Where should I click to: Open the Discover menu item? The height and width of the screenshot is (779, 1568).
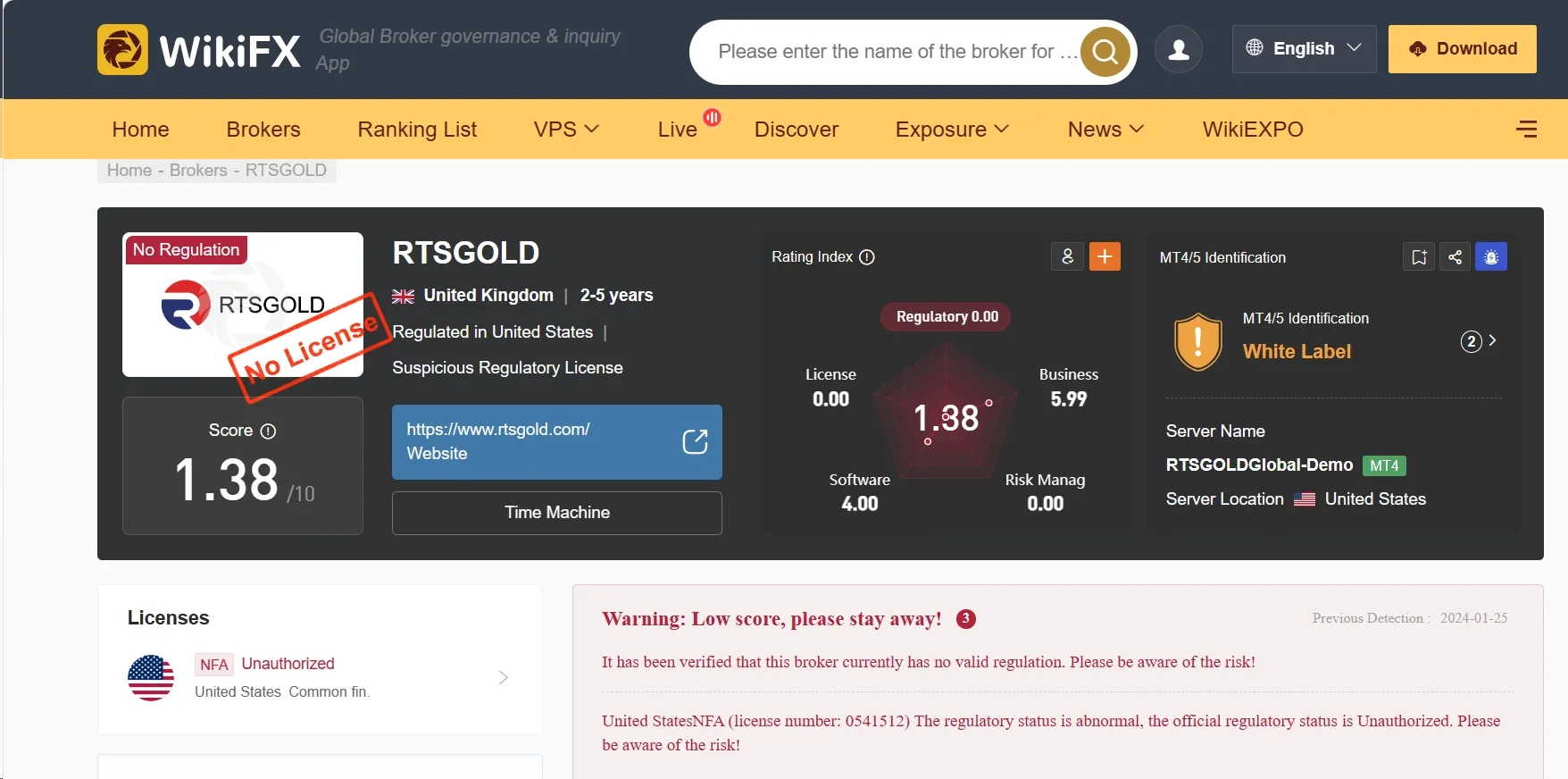pos(796,130)
